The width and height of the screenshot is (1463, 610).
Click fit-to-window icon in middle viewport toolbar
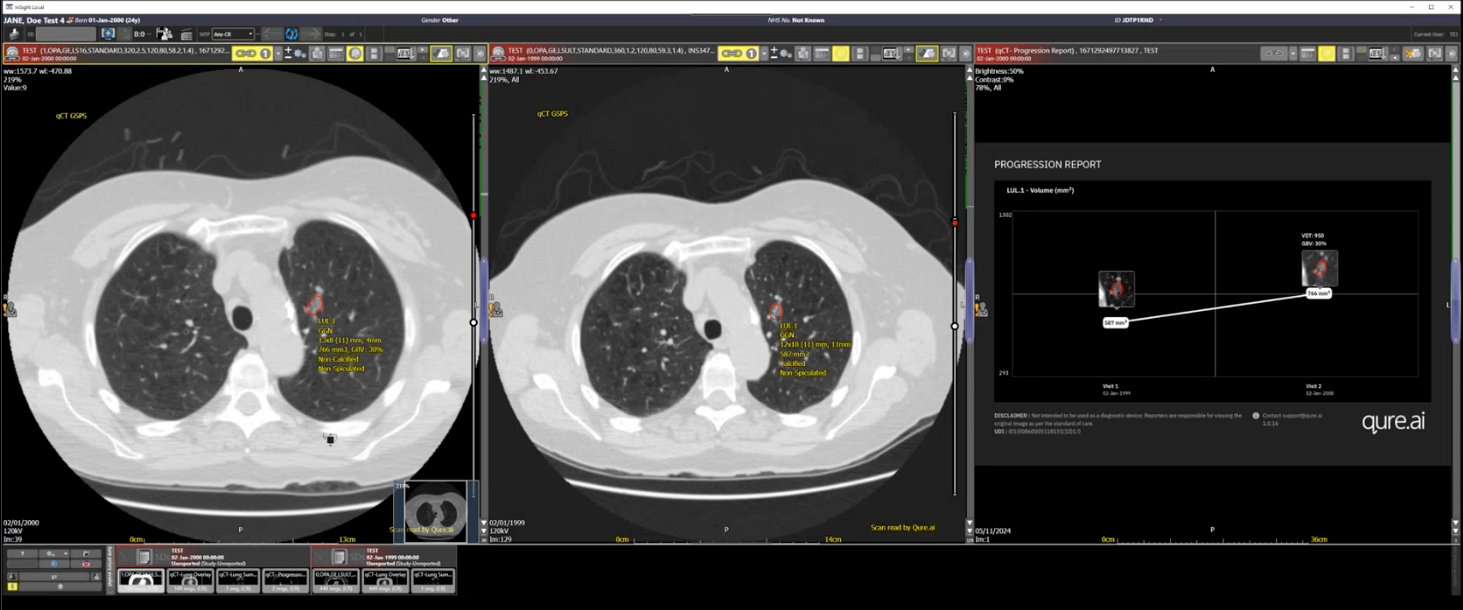point(949,53)
